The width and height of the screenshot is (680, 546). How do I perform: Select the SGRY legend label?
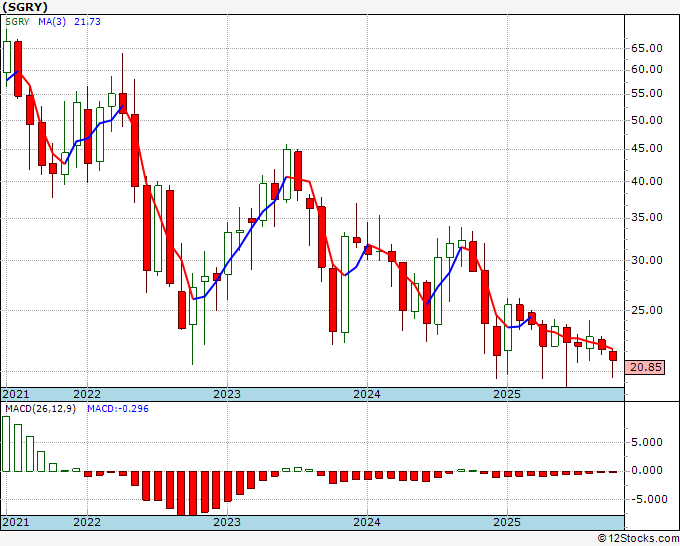pos(17,22)
